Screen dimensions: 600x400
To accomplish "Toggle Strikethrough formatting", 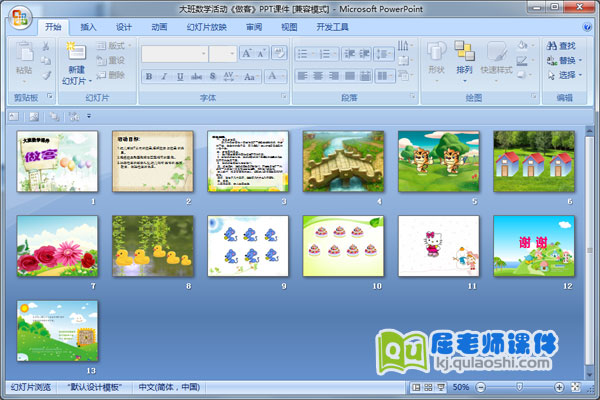I will [196, 77].
